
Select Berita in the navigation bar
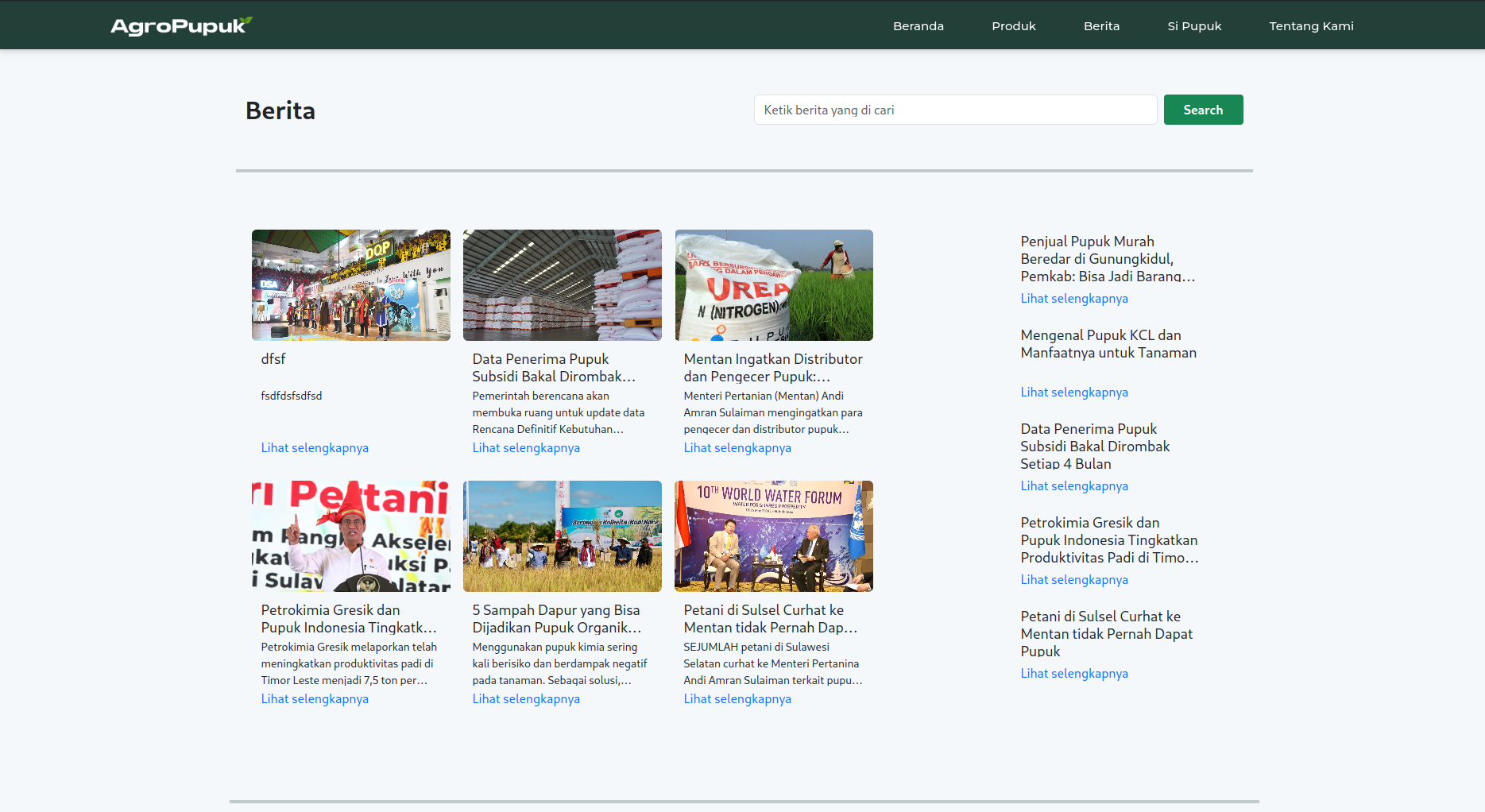click(x=1101, y=26)
